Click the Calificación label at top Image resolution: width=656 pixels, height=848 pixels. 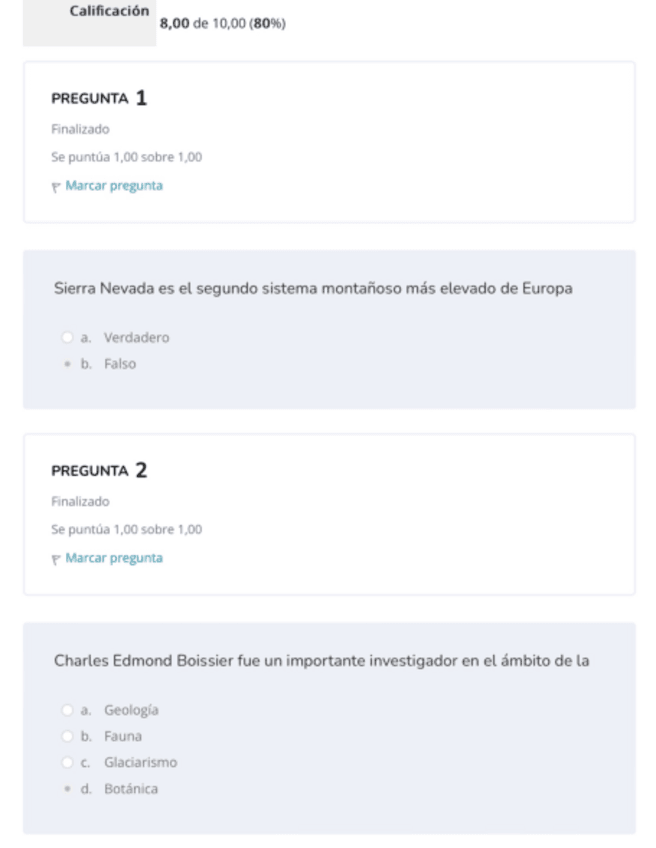coord(110,11)
